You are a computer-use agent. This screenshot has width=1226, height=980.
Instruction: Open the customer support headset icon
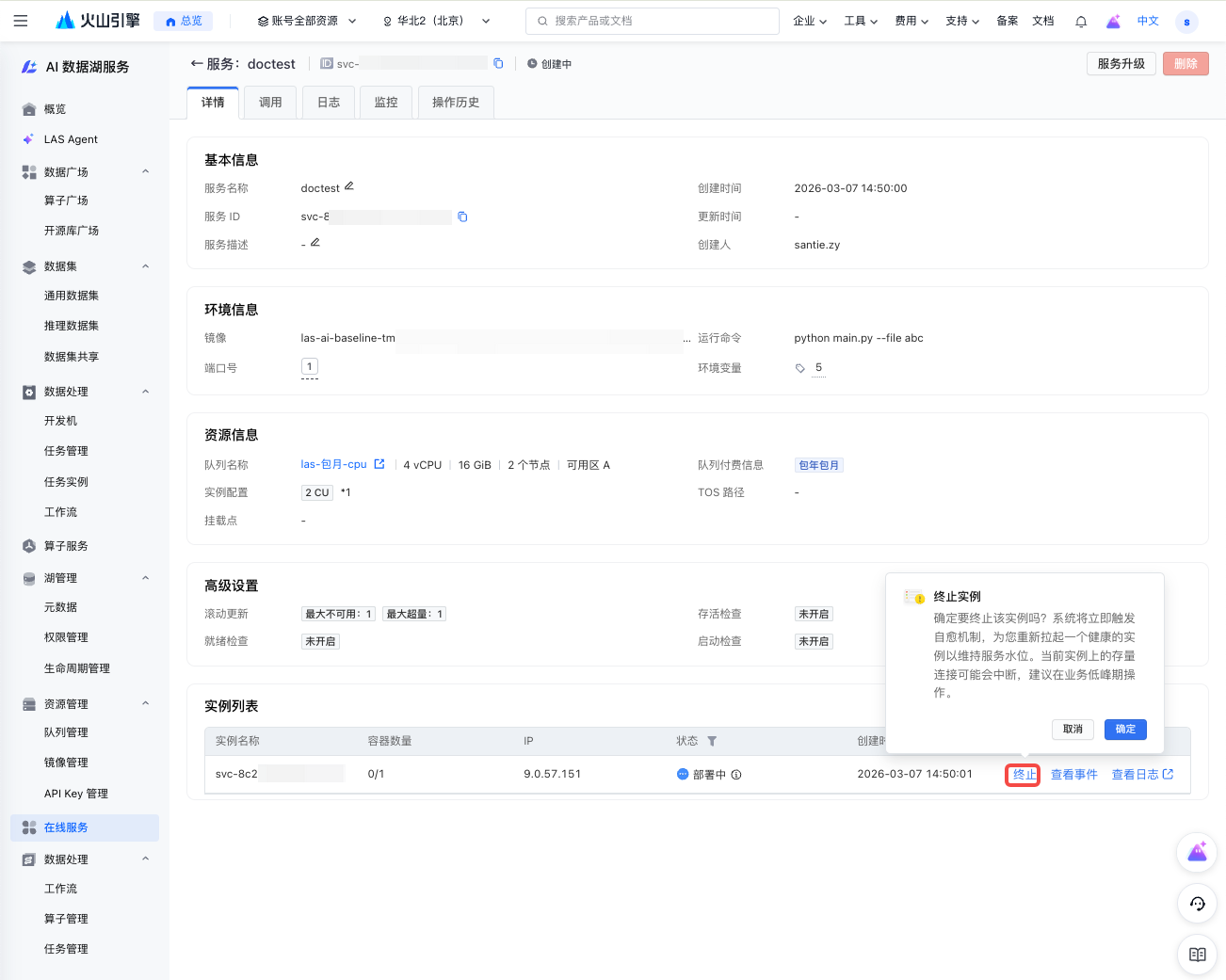[1197, 904]
